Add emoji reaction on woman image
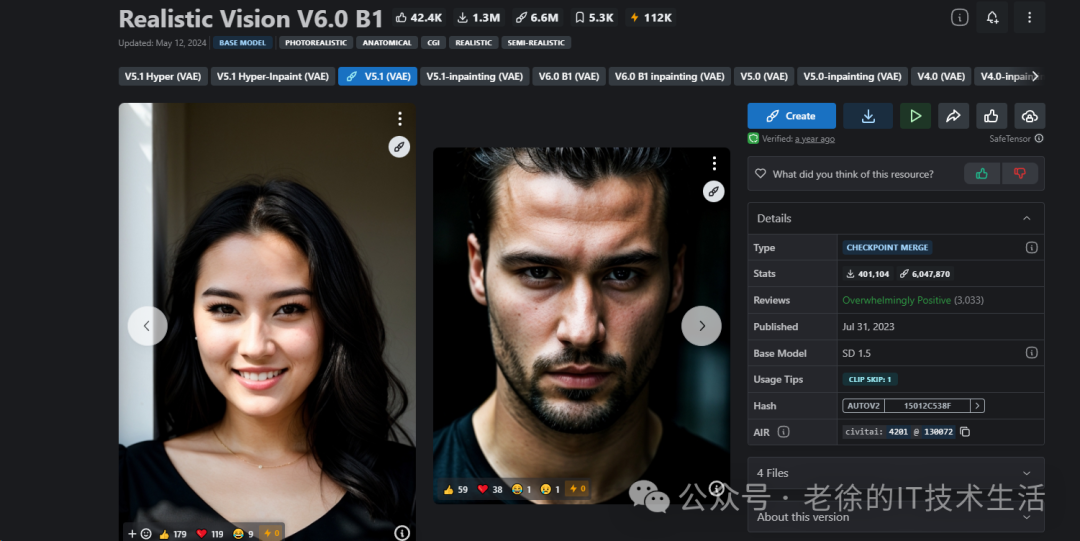The width and height of the screenshot is (1080, 541). (x=139, y=533)
